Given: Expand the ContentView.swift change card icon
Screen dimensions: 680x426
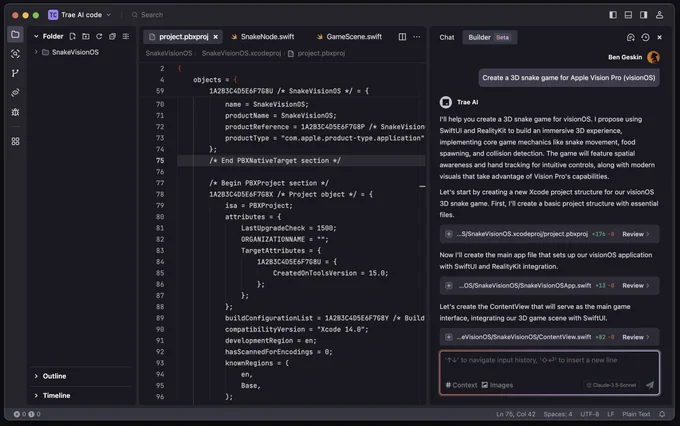Looking at the screenshot, I should (x=449, y=337).
